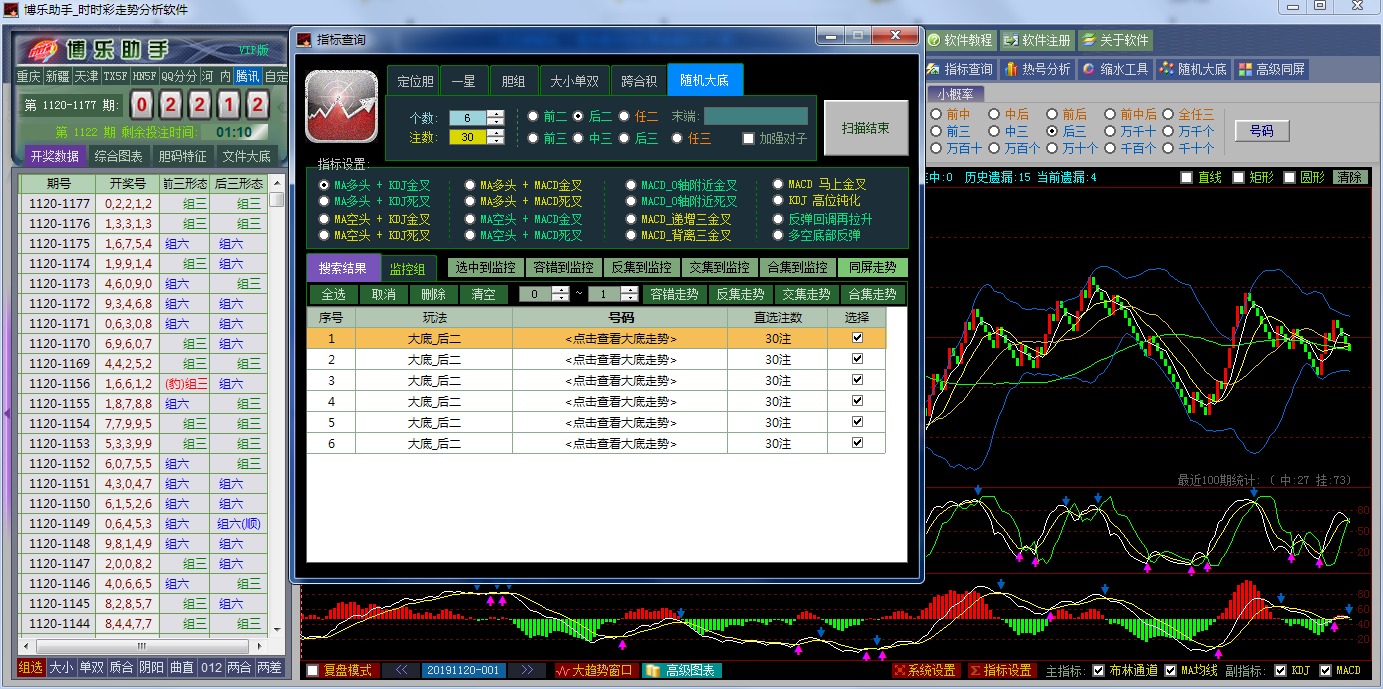Toggle the 复盘模式 checkbox
This screenshot has height=689, width=1383.
coord(313,670)
